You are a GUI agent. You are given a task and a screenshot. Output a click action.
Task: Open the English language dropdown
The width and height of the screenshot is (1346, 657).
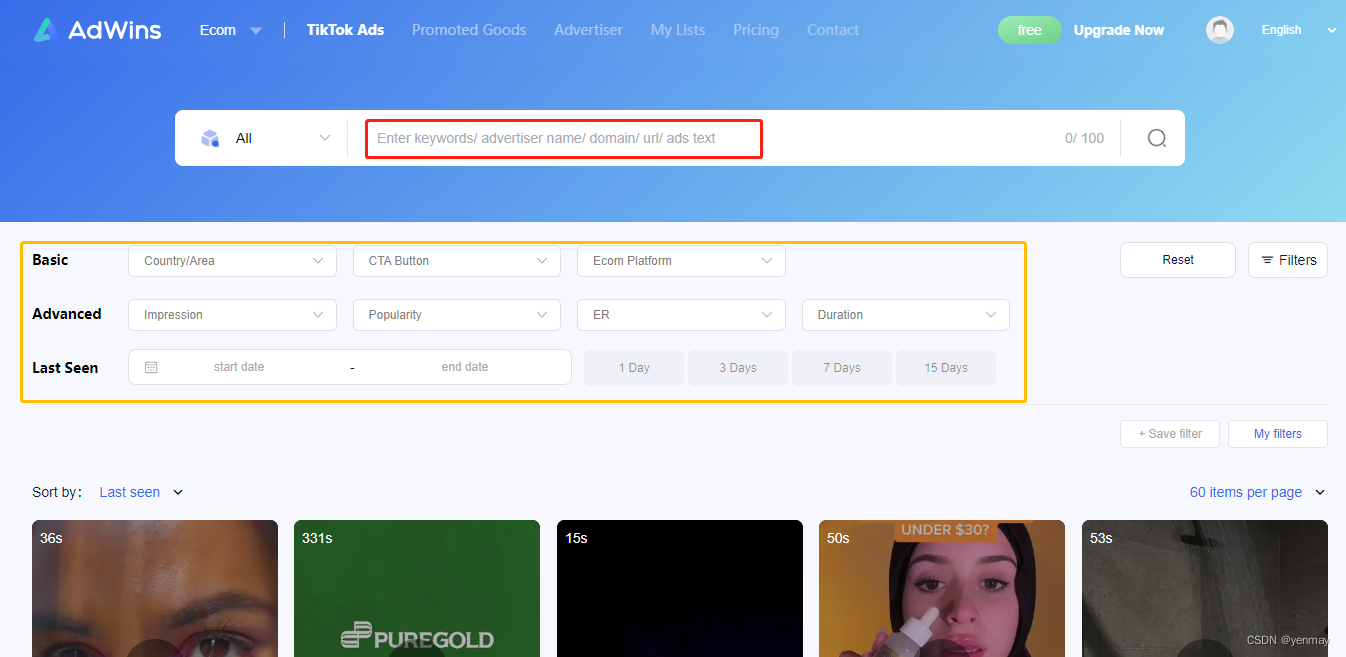point(1298,30)
